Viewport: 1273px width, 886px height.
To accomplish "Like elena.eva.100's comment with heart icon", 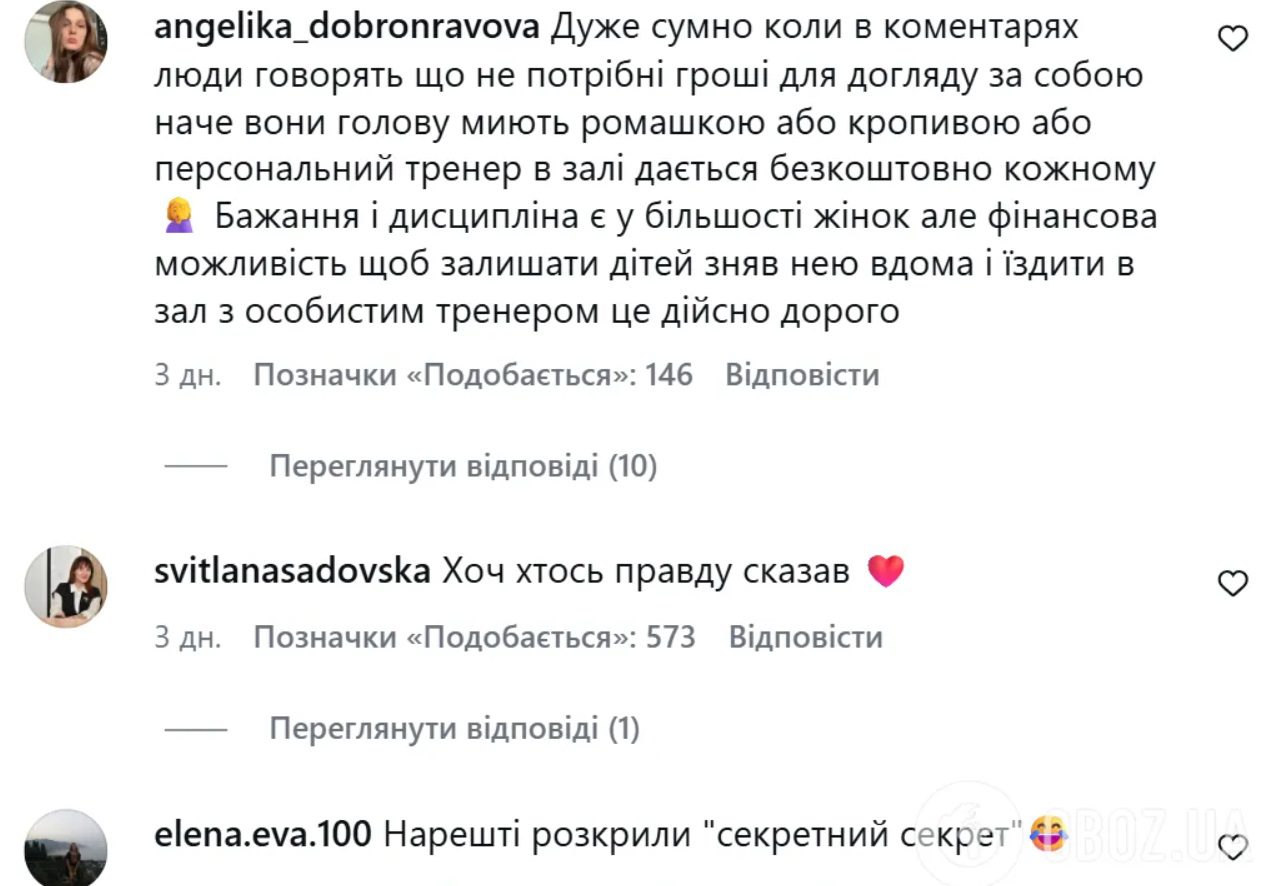I will click(x=1237, y=847).
